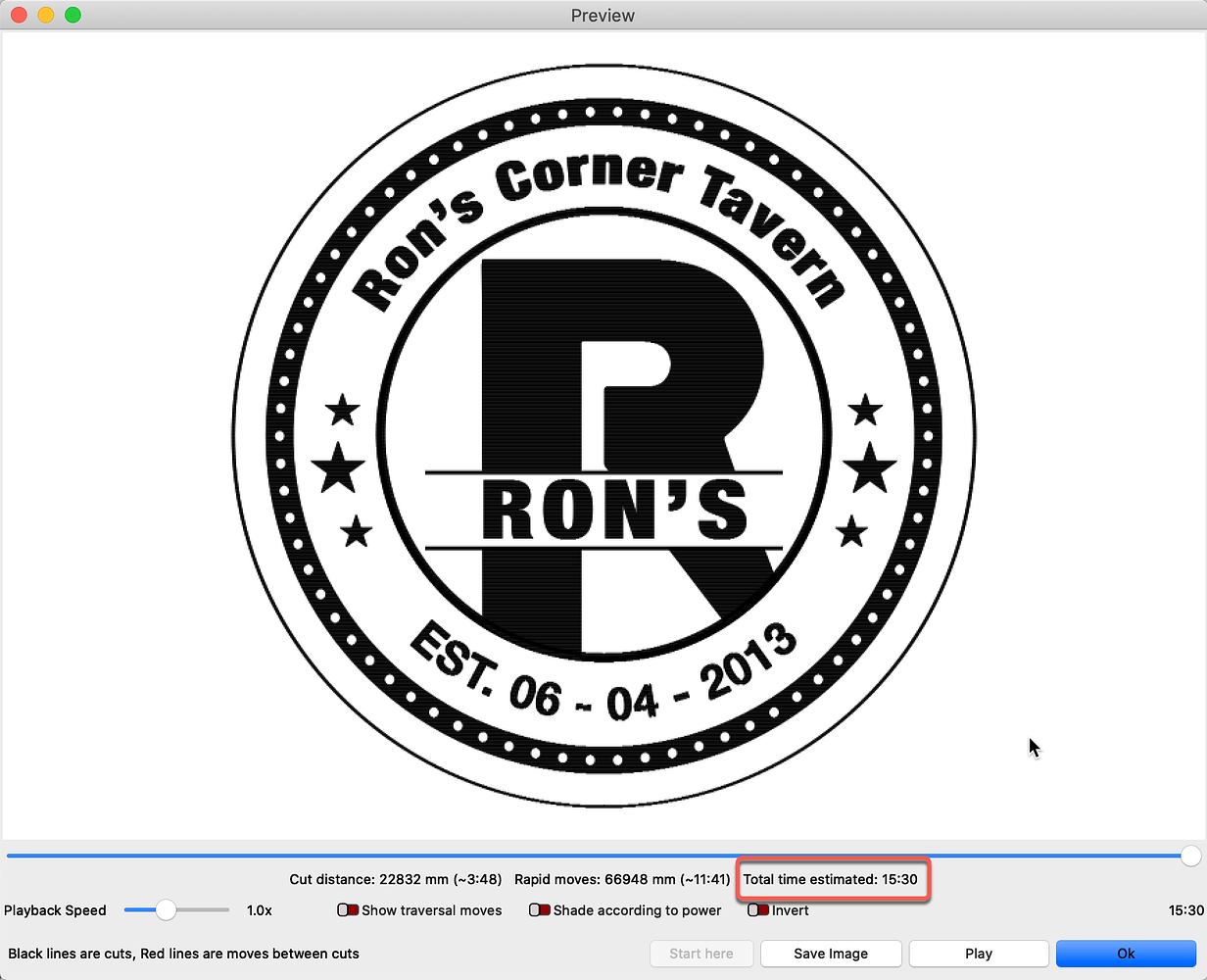Click the RON'S banner text in preview
Screen dimensions: 1207x980
click(615, 510)
